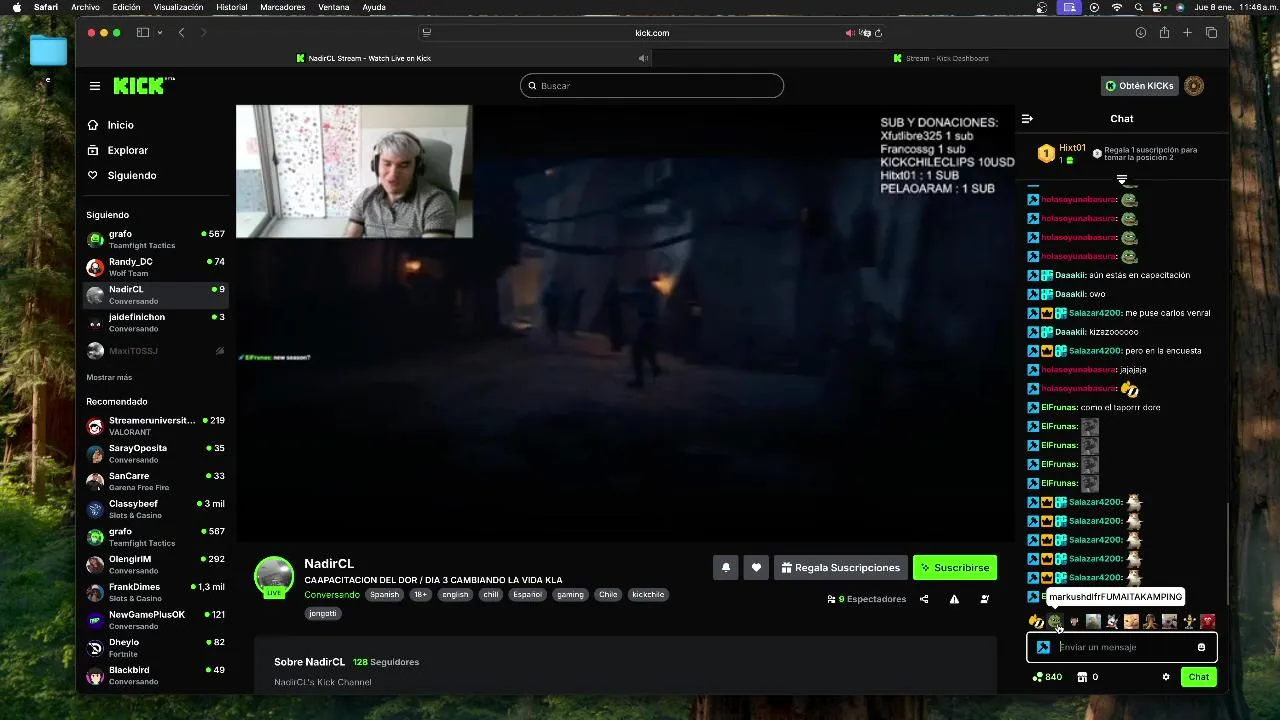The width and height of the screenshot is (1280, 720).
Task: Click Safari downloads icon
Action: point(1141,33)
